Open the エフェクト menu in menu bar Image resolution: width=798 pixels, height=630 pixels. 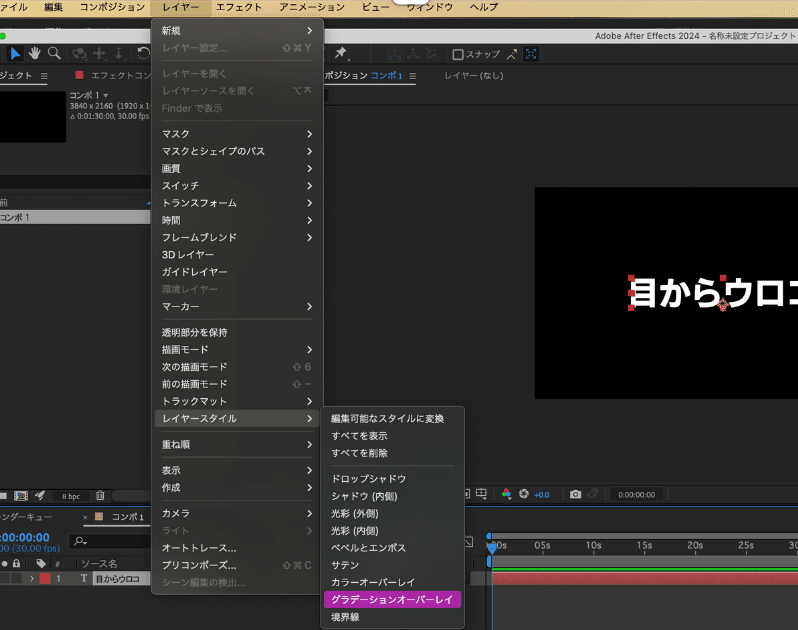click(239, 7)
